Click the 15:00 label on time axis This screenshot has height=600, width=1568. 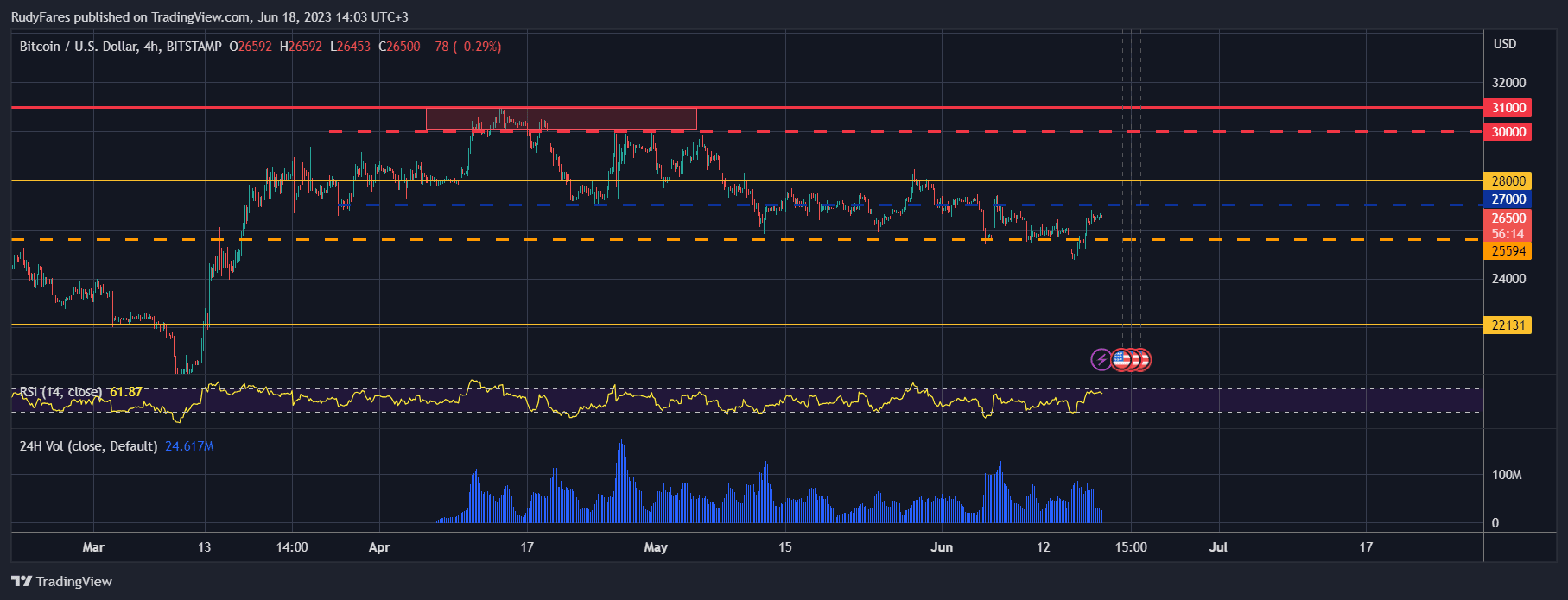[x=1130, y=547]
